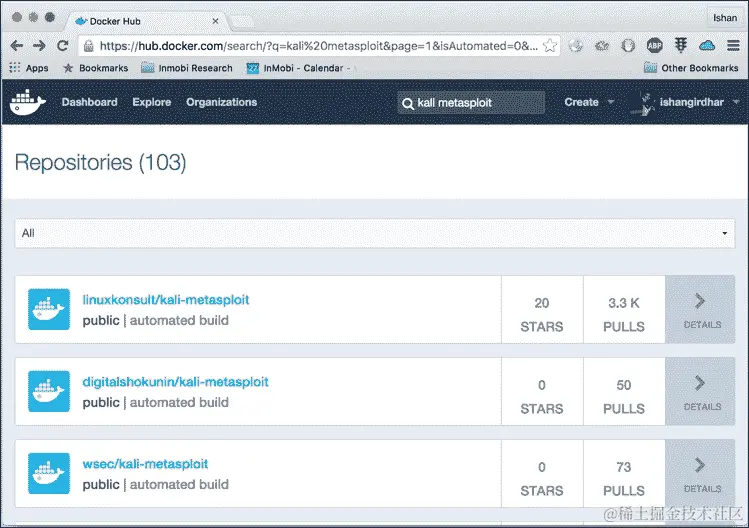Go back with the browser back arrow
This screenshot has width=749, height=528.
17,45
